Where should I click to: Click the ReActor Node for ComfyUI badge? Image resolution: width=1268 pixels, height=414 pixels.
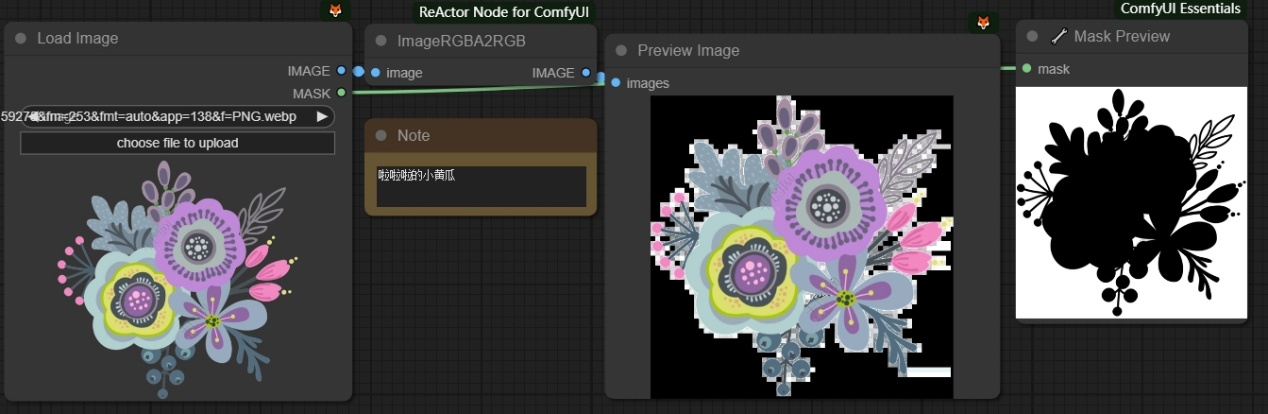point(504,11)
